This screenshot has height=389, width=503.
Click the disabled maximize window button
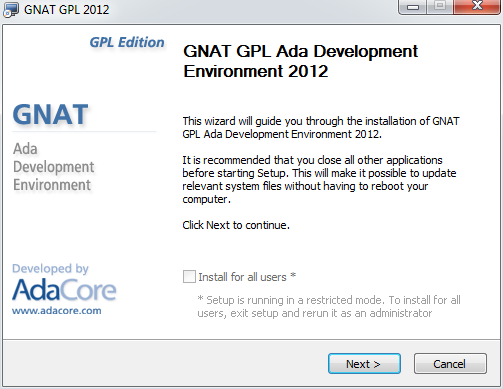pos(440,6)
